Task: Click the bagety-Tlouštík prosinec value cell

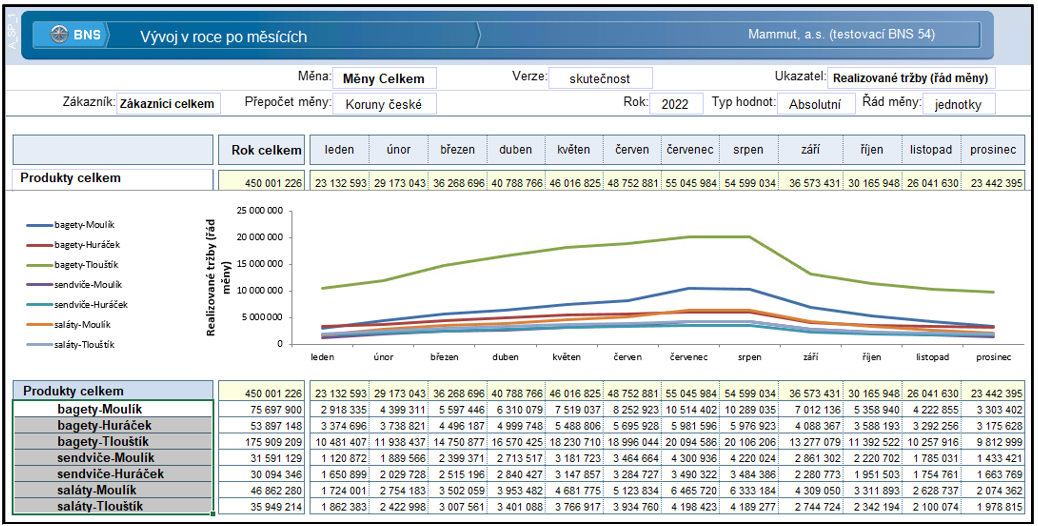Action: pyautogui.click(x=996, y=442)
